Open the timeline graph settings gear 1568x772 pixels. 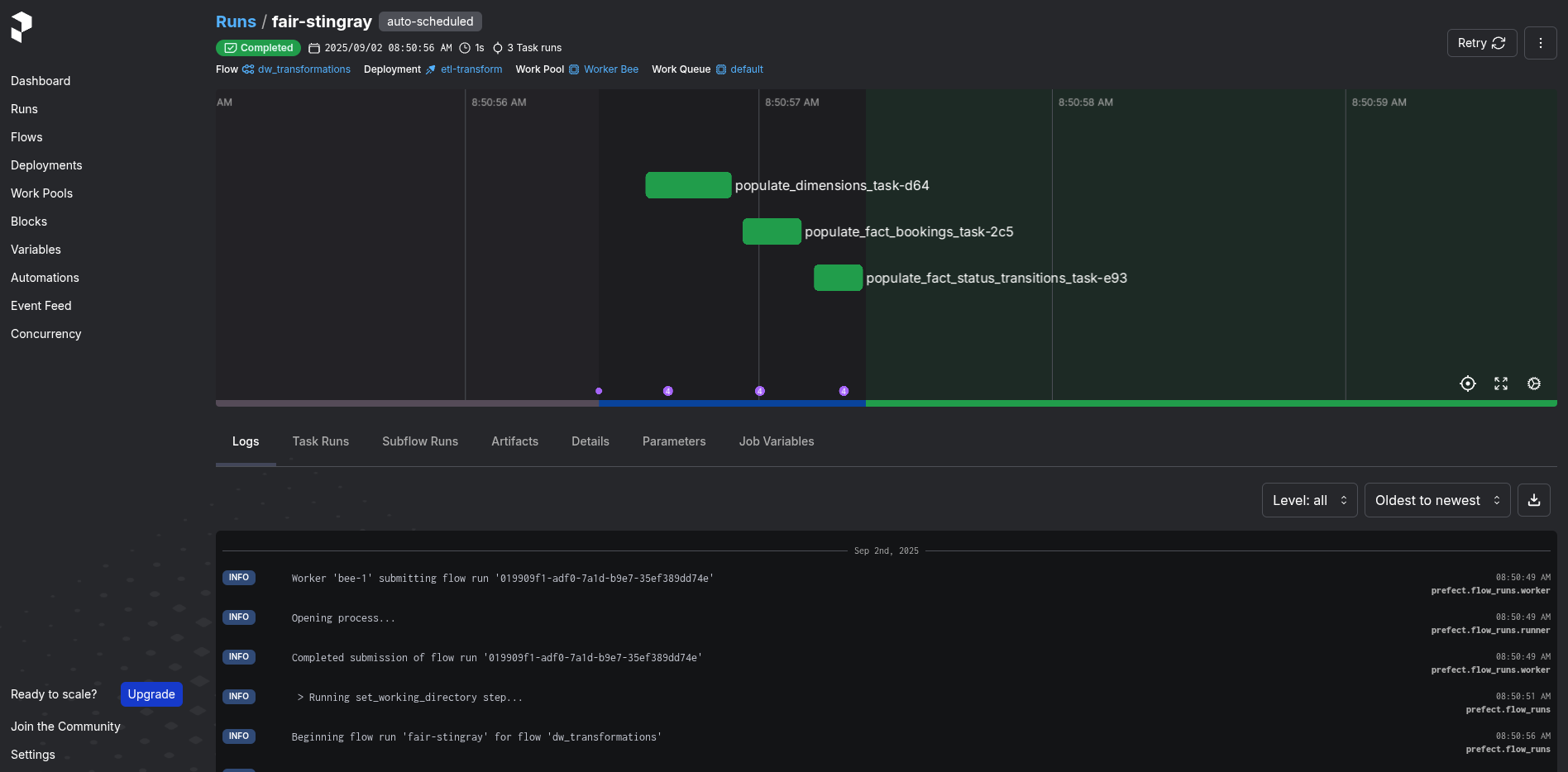coord(1533,384)
